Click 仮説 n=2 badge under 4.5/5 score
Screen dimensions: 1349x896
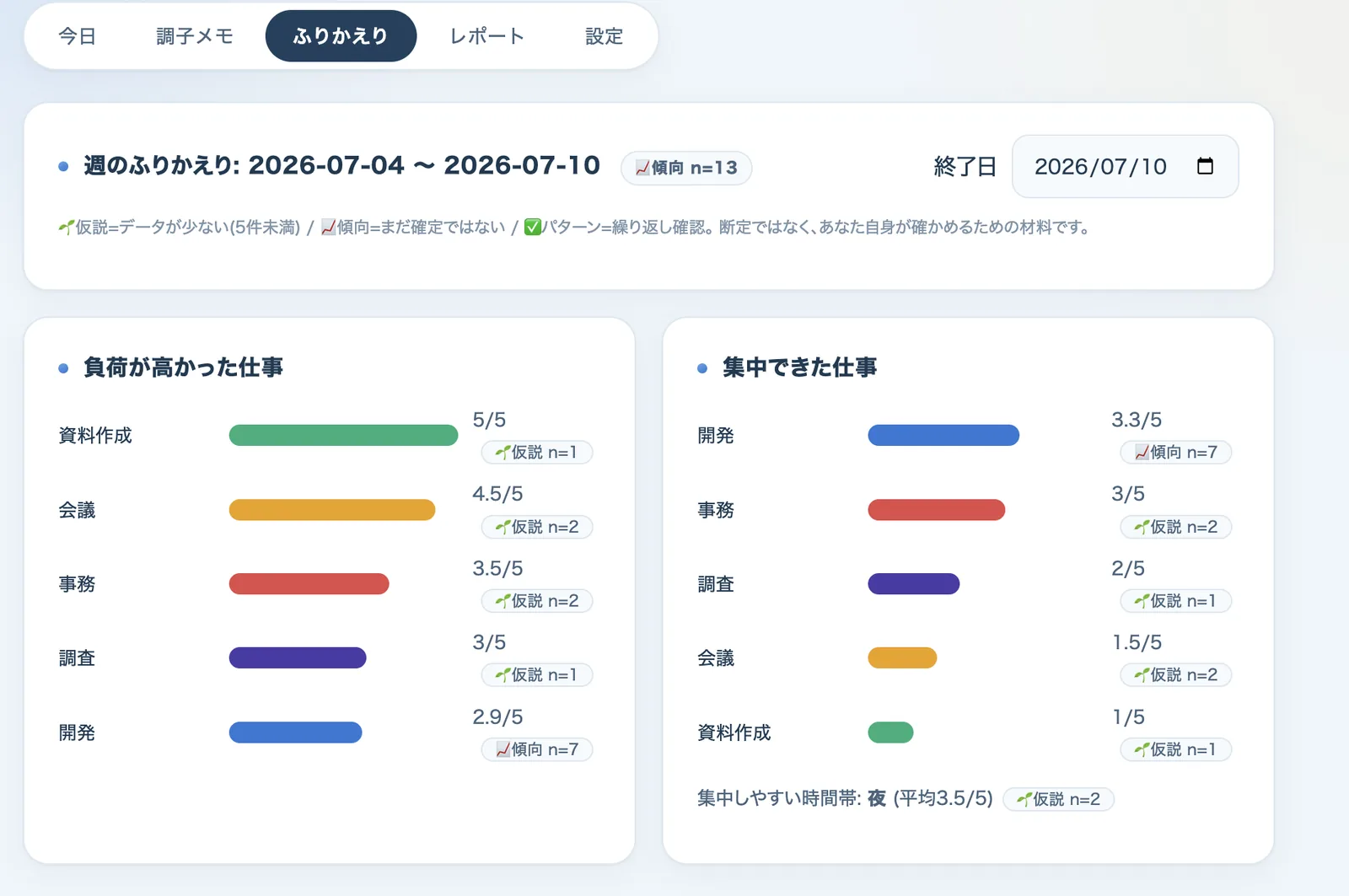[x=537, y=527]
